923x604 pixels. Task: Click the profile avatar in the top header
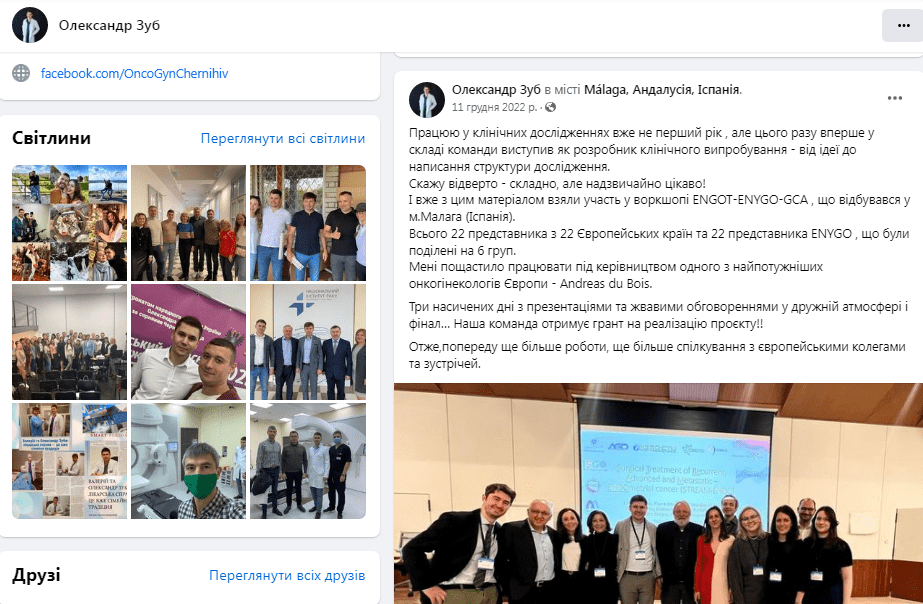(30, 25)
